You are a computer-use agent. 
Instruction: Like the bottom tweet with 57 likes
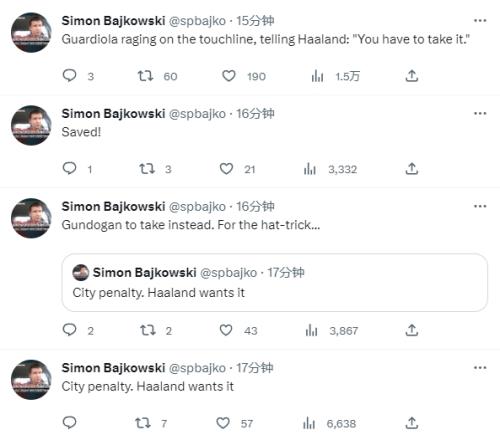[x=223, y=423]
